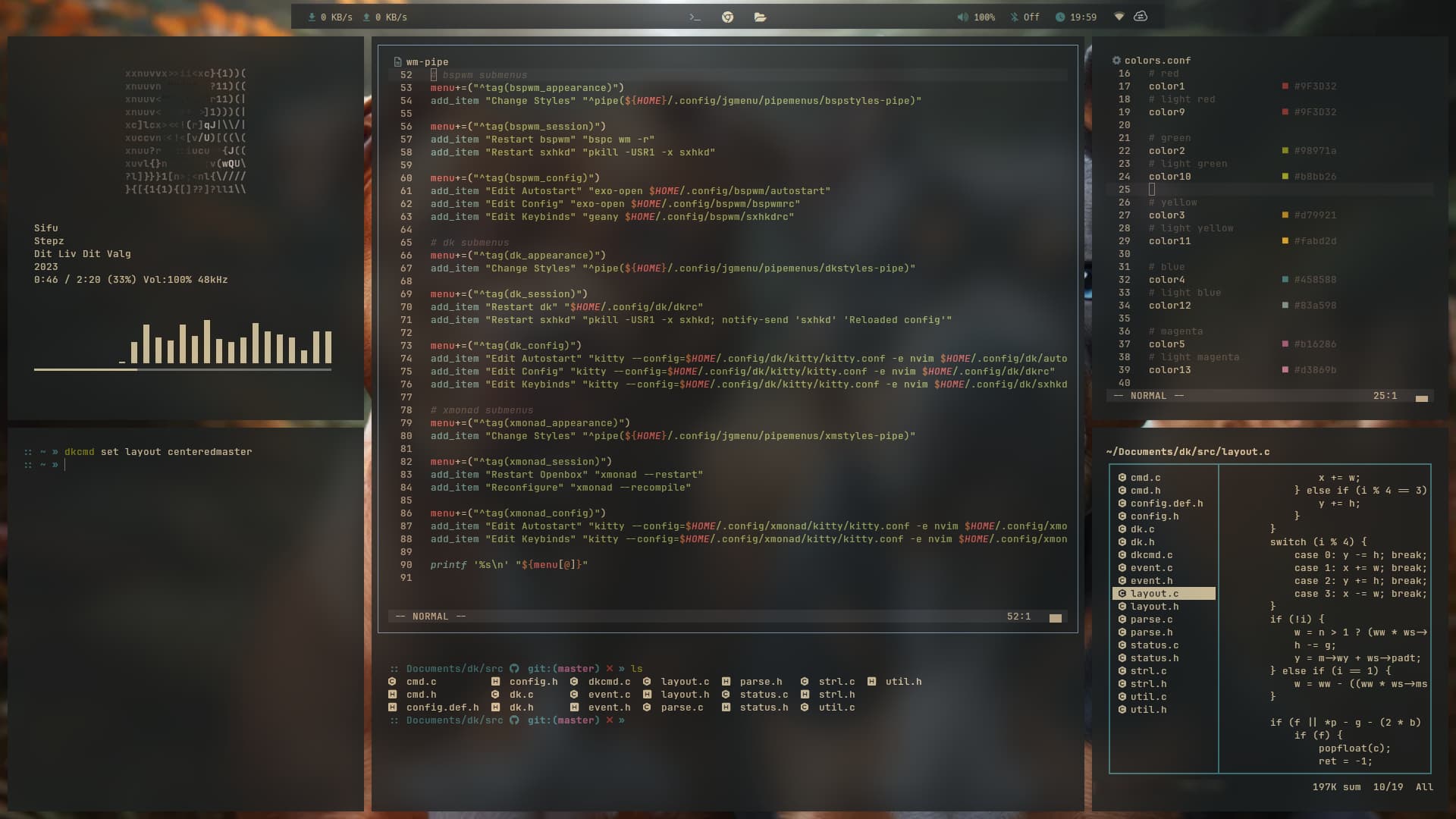Click the wm-pipe file title tab

(426, 62)
